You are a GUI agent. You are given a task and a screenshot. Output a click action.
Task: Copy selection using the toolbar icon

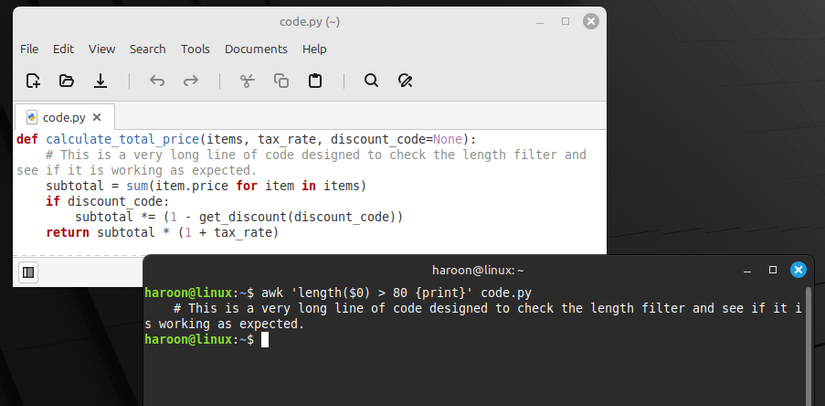point(281,81)
